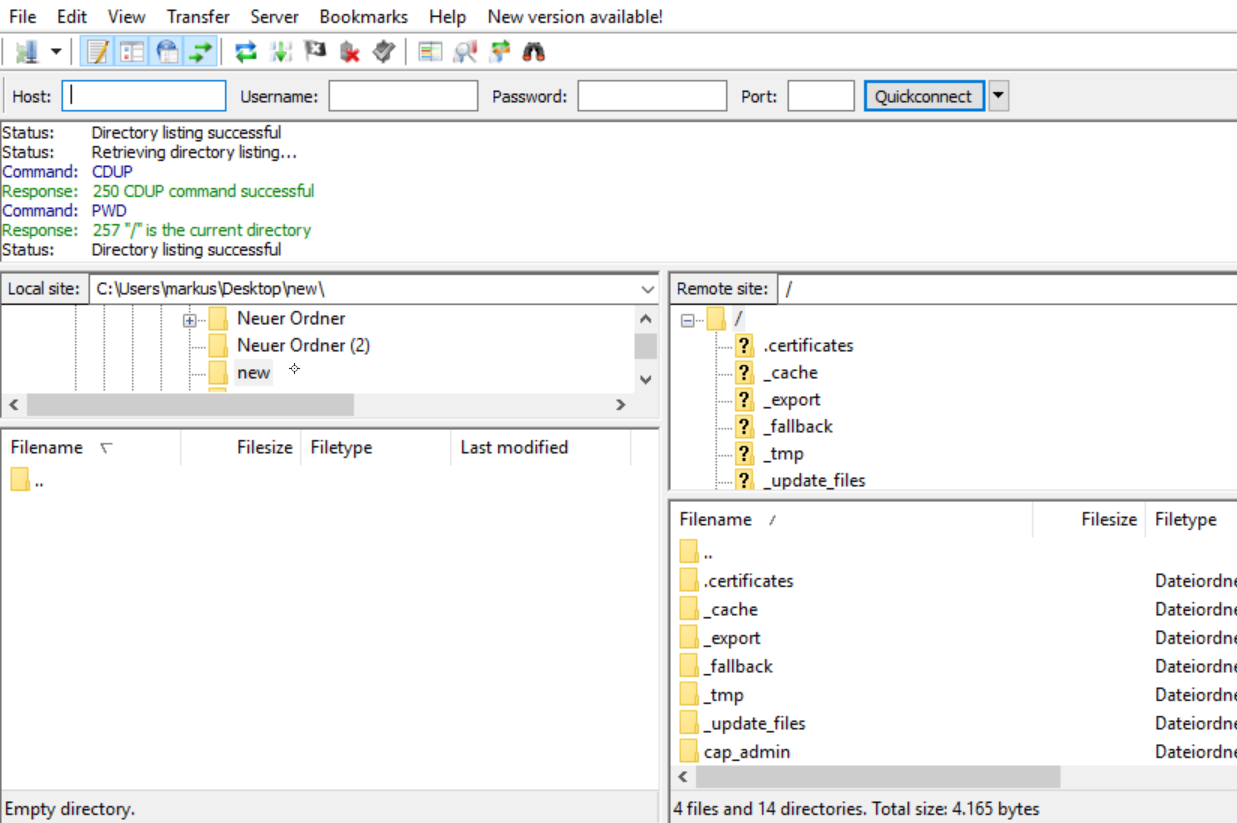Viewport: 1237px width, 823px height.
Task: Toggle synchronized browsing icon
Action: 500,51
